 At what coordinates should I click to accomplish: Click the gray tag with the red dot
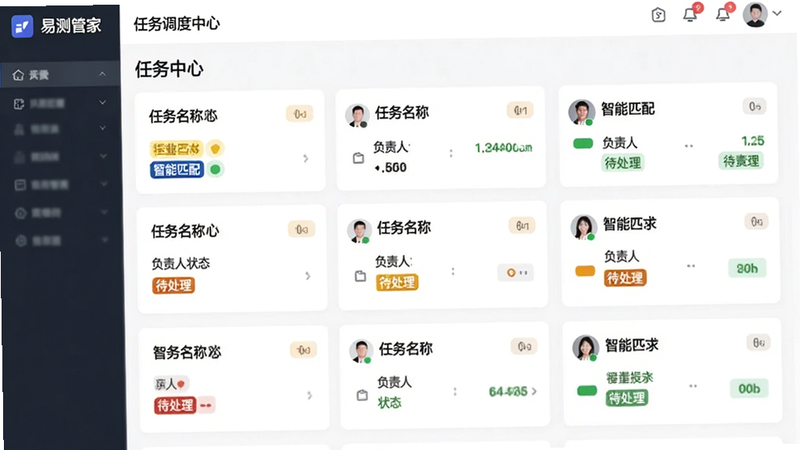170,384
